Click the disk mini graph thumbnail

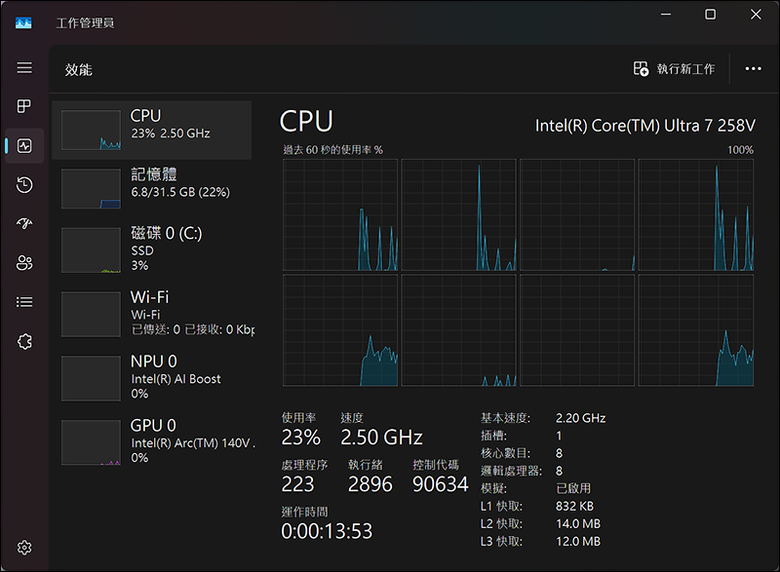coord(91,250)
